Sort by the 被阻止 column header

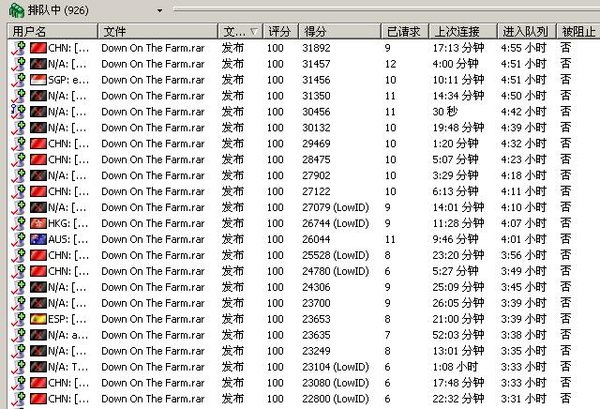pos(578,31)
